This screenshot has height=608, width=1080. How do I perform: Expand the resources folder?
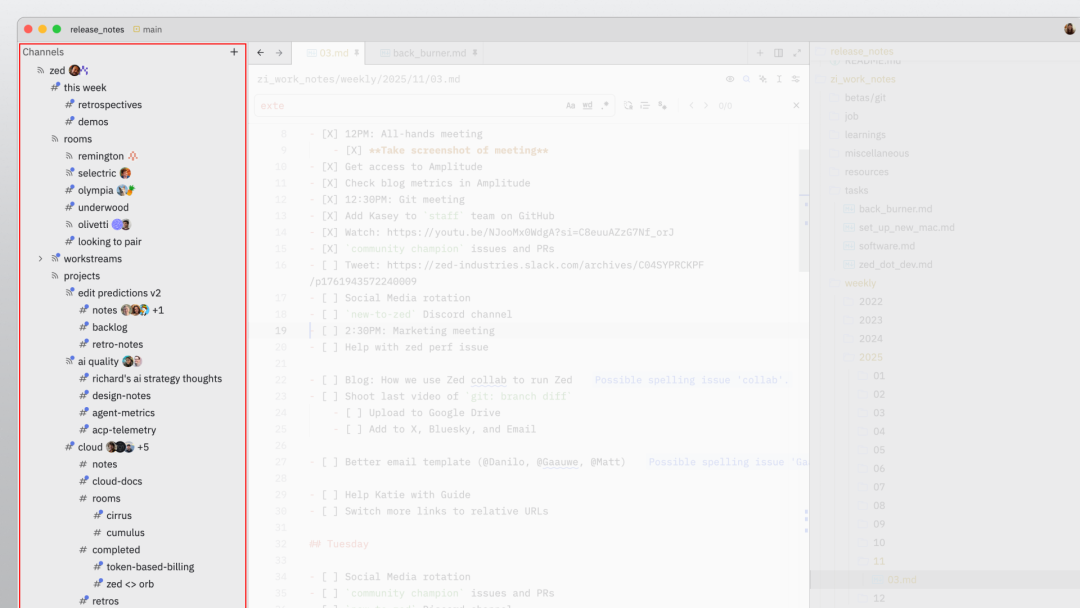[866, 172]
